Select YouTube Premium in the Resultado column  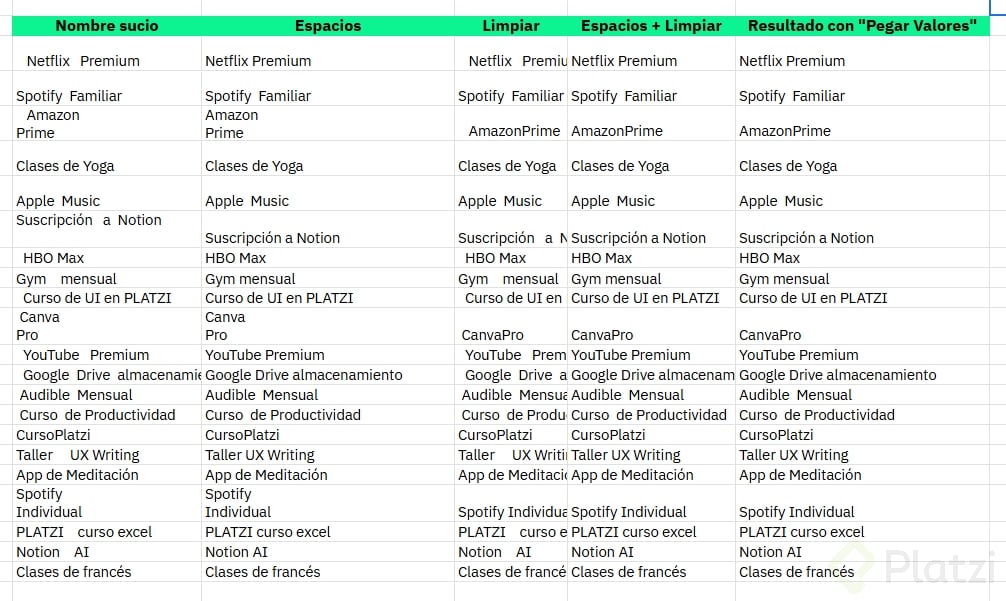tap(800, 355)
